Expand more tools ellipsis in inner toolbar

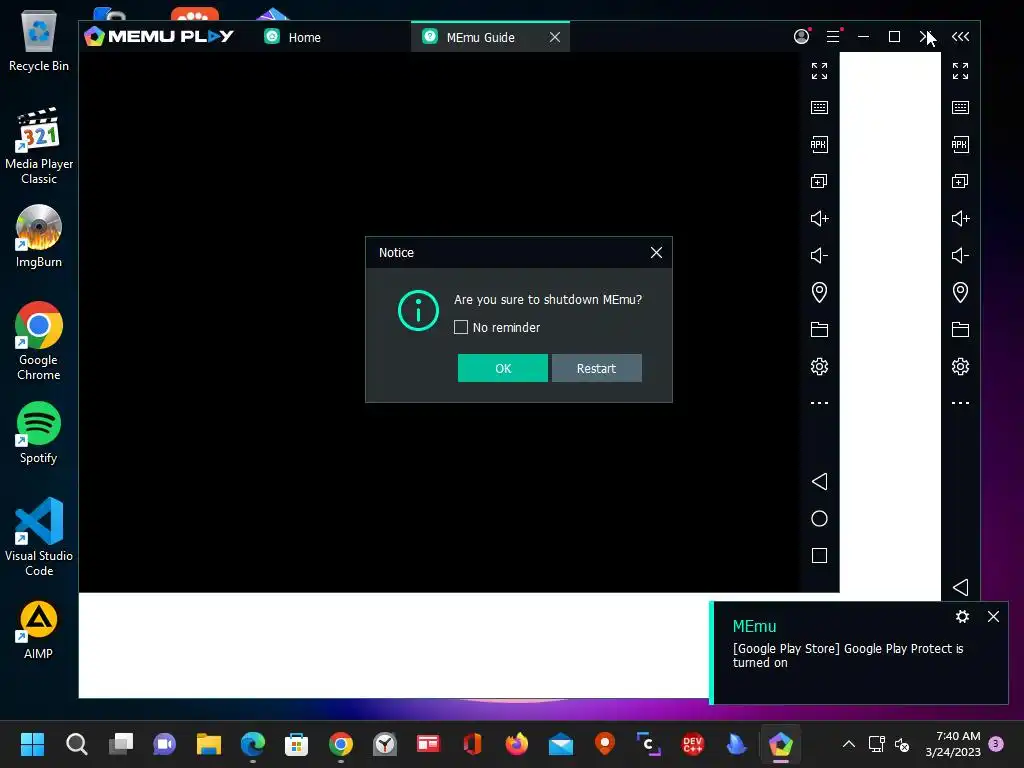click(x=819, y=403)
